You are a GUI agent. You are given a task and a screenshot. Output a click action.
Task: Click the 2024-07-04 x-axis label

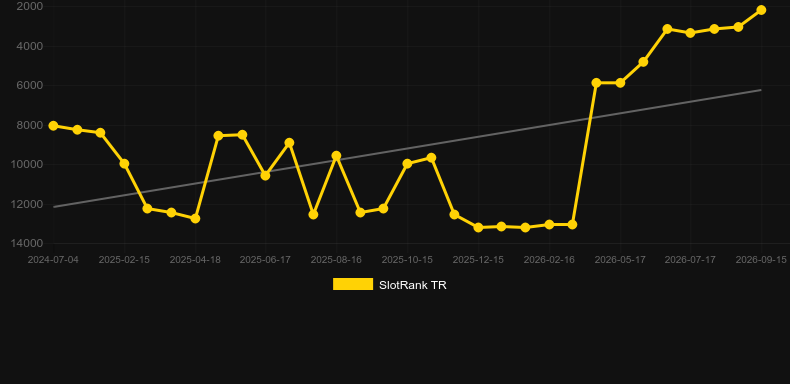tap(53, 260)
